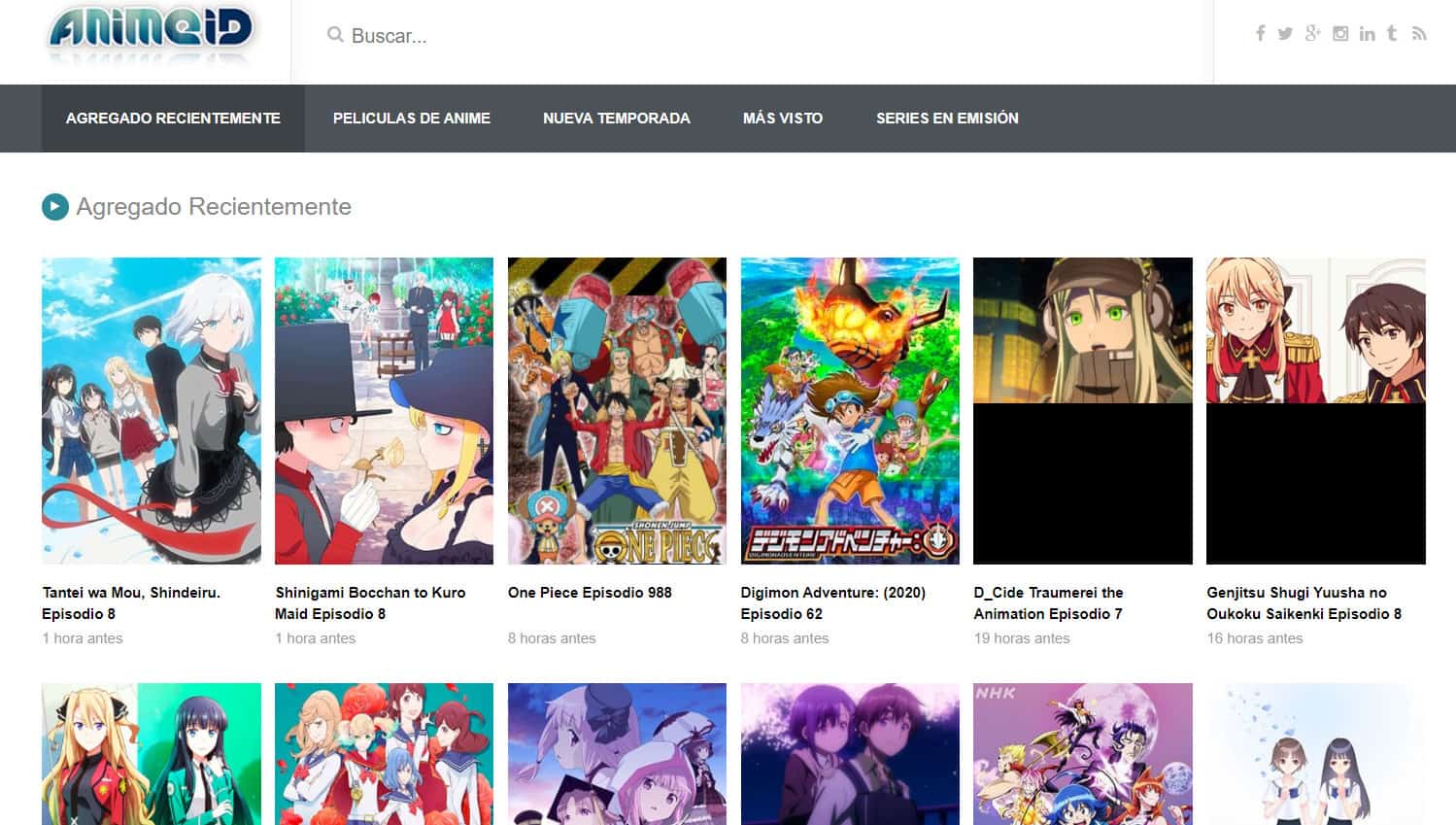Viewport: 1456px width, 825px height.
Task: Open the One Piece poster thumbnail
Action: [x=617, y=411]
